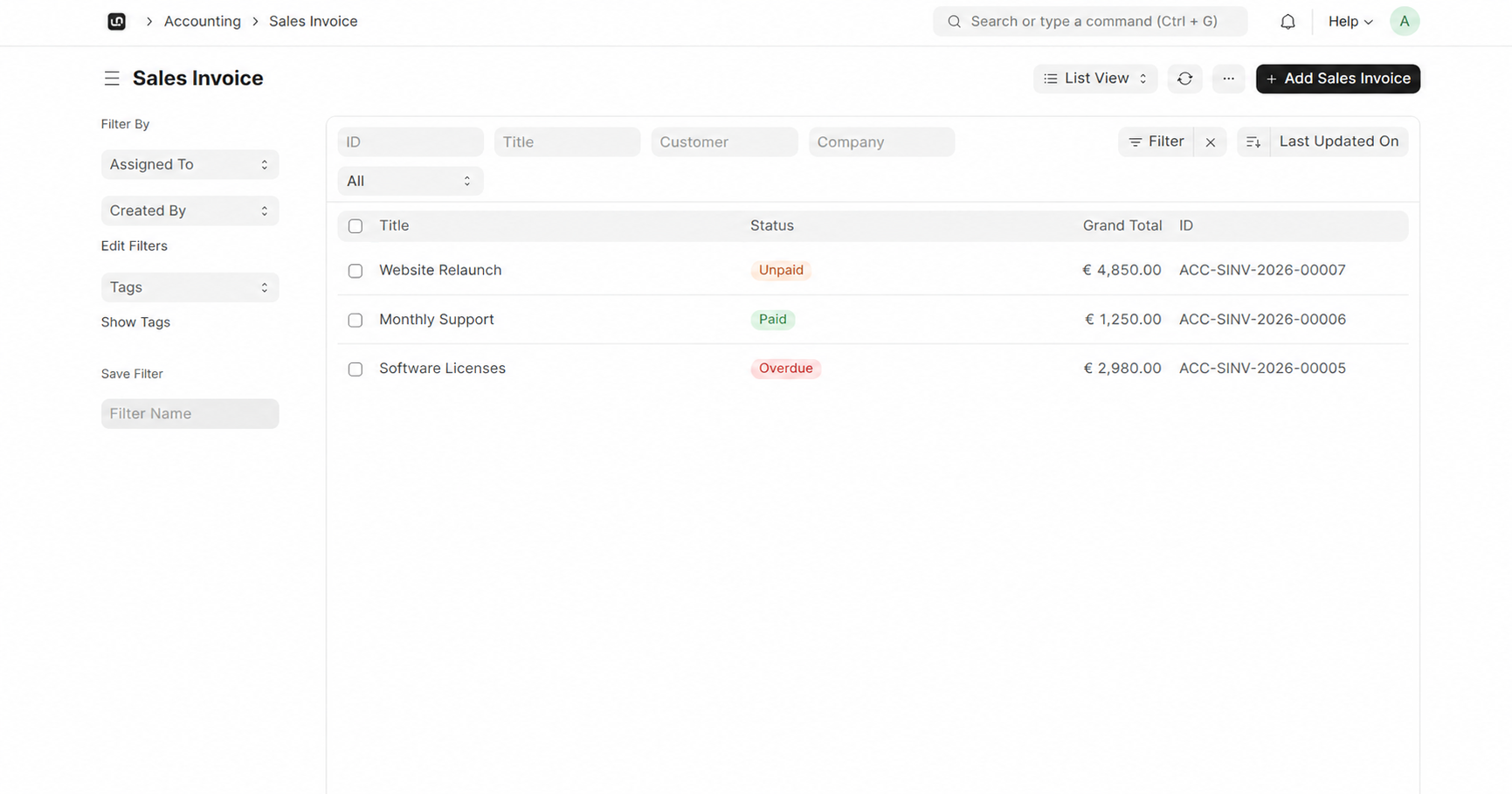1512x794 pixels.
Task: Open Website Relaunch invoice title
Action: pyautogui.click(x=440, y=270)
